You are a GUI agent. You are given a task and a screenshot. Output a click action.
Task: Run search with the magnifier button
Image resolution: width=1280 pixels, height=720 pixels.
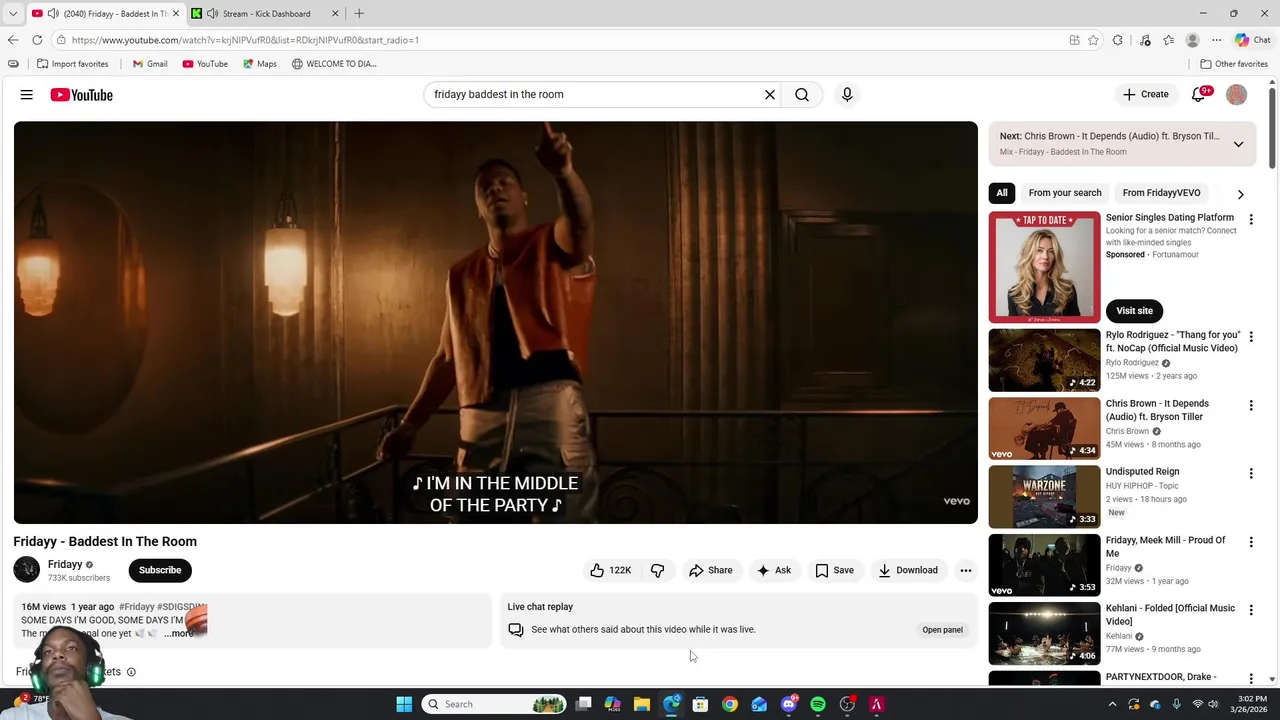pyautogui.click(x=802, y=95)
